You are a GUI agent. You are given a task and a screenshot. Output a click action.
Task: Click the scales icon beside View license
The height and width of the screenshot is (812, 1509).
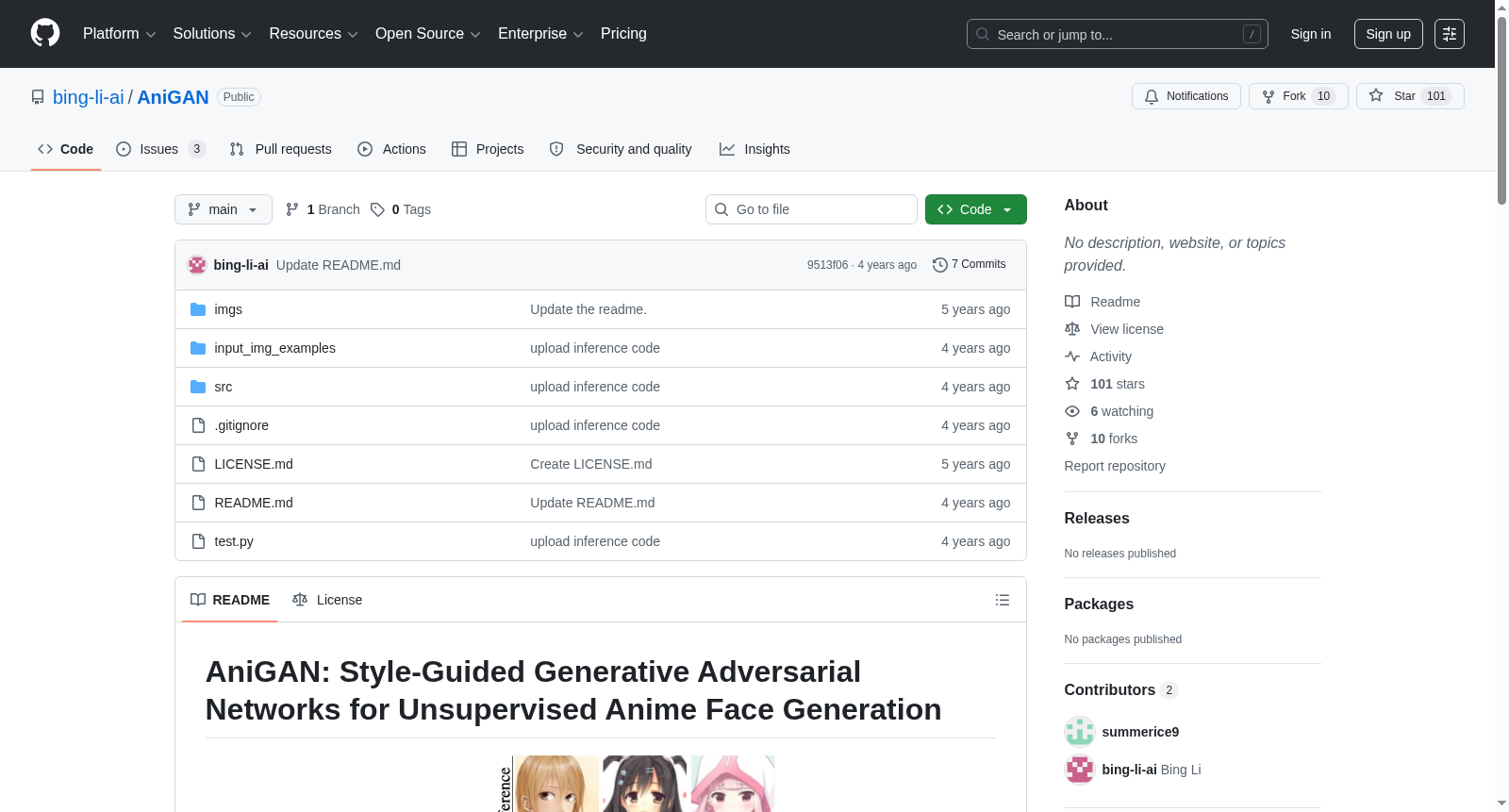[1072, 329]
